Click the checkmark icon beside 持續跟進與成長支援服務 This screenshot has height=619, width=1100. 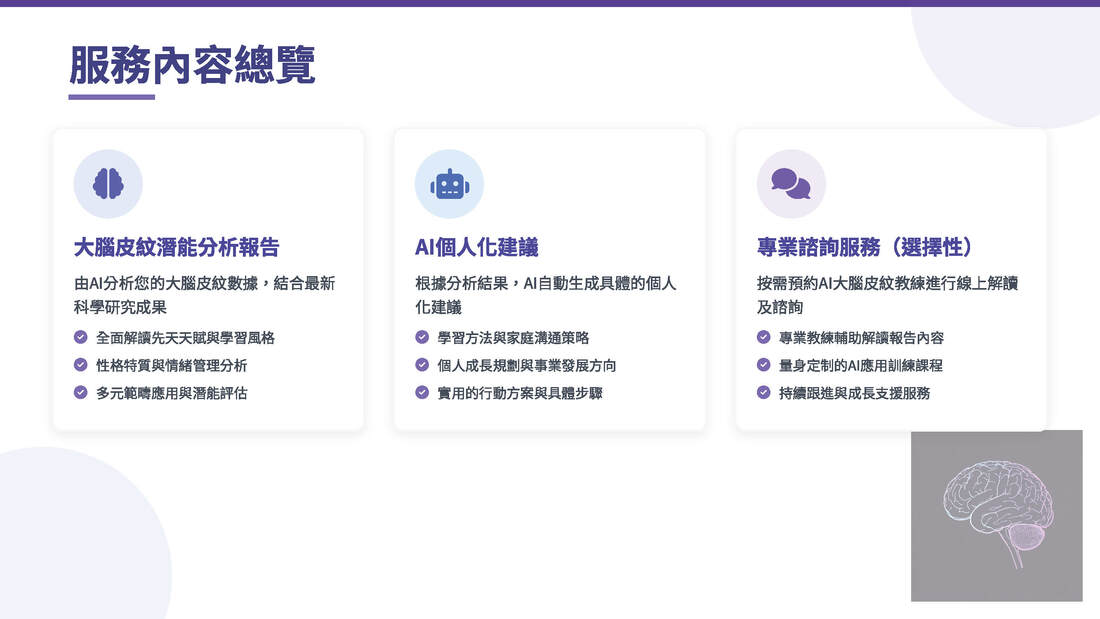(764, 392)
